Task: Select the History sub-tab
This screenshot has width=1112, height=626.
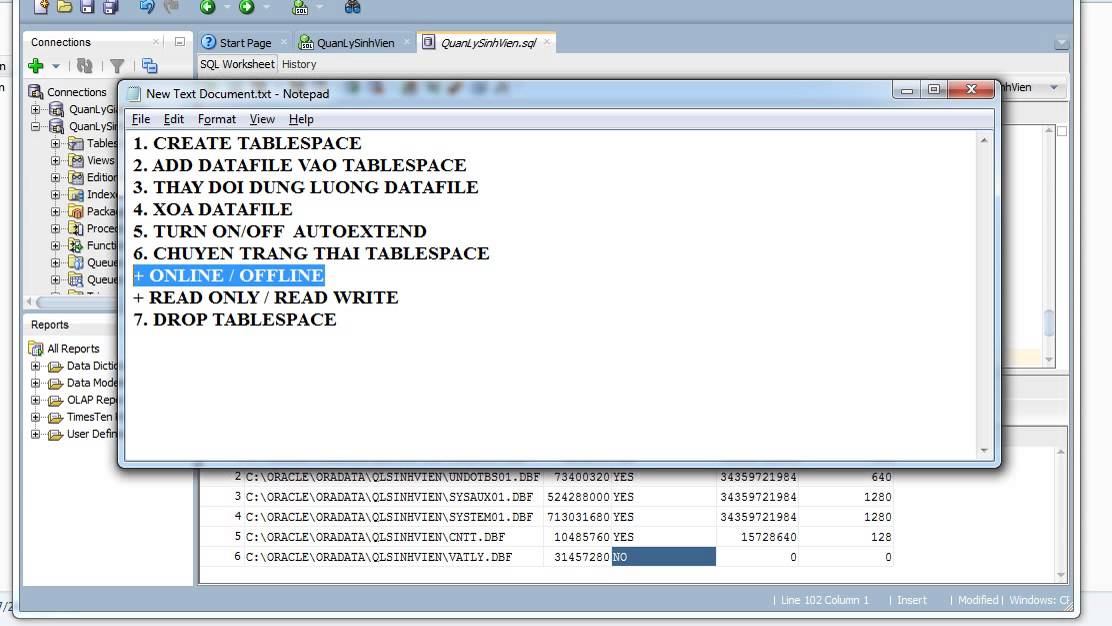Action: click(299, 64)
